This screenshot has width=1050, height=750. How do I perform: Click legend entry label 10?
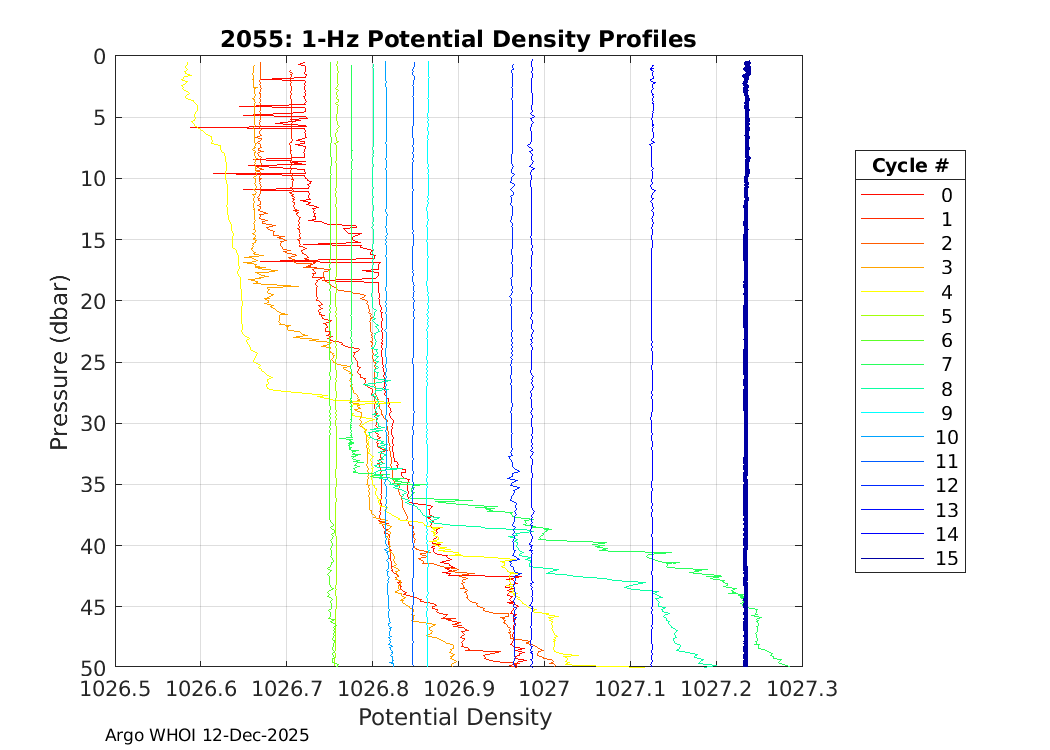(x=946, y=437)
